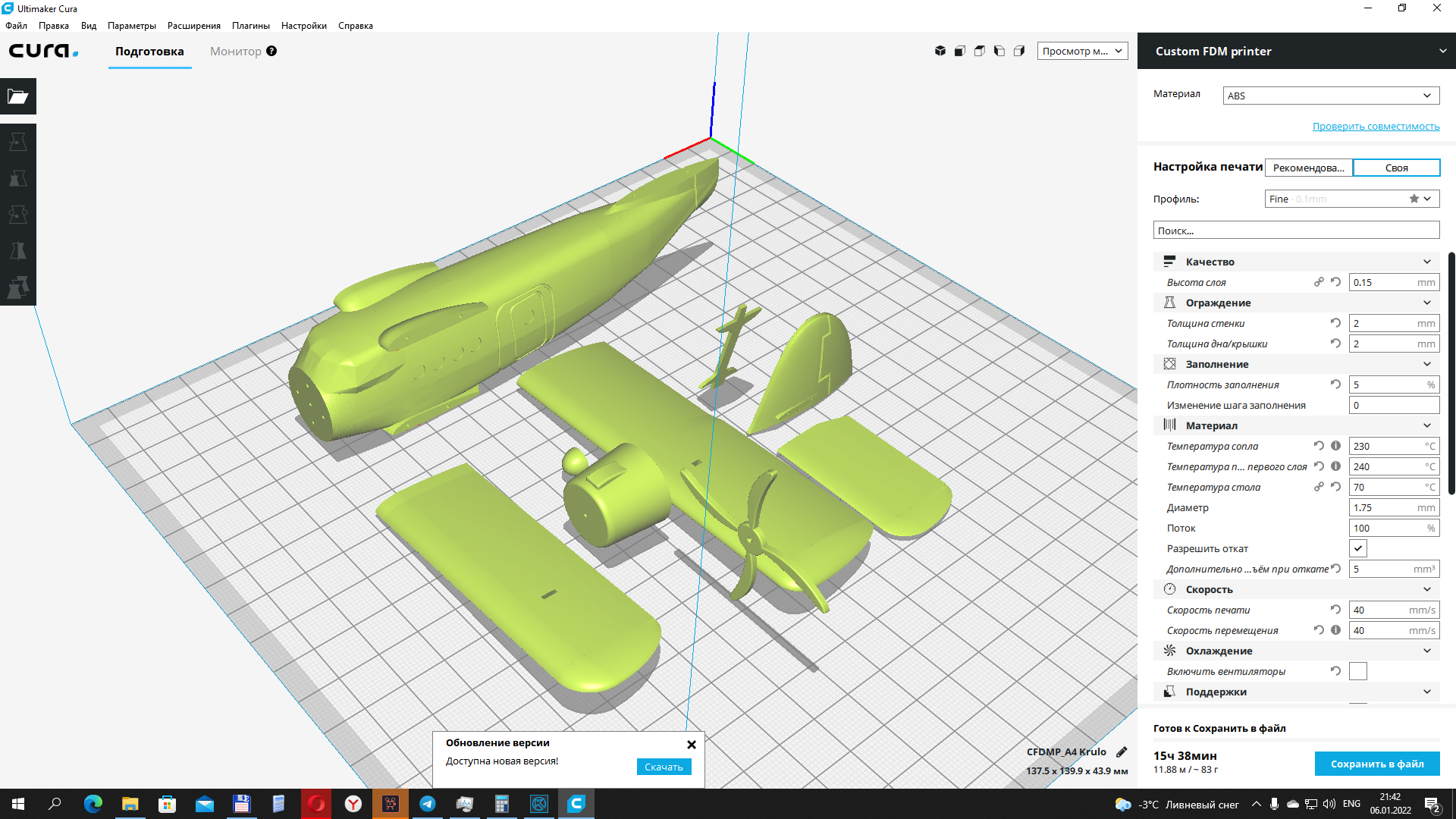Enable the Включить вентиляторы checkbox
This screenshot has width=1456, height=819.
click(x=1357, y=671)
